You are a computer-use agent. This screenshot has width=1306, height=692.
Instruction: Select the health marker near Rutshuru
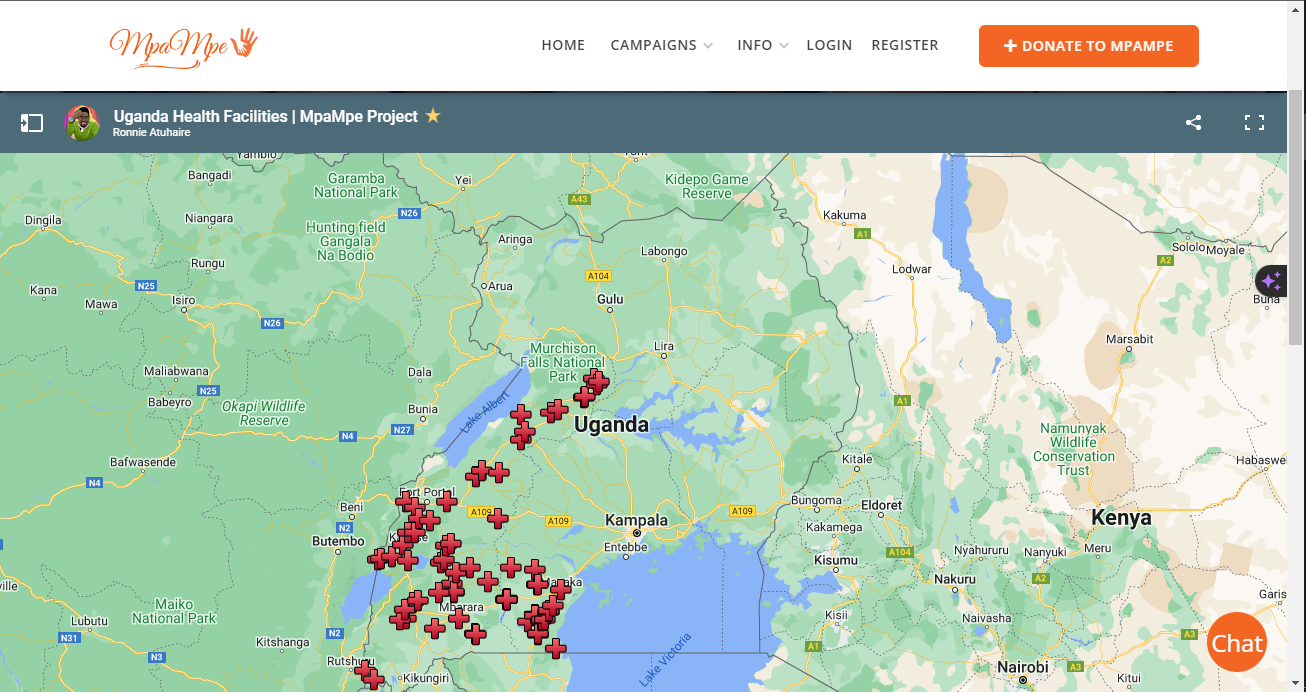[x=366, y=669]
